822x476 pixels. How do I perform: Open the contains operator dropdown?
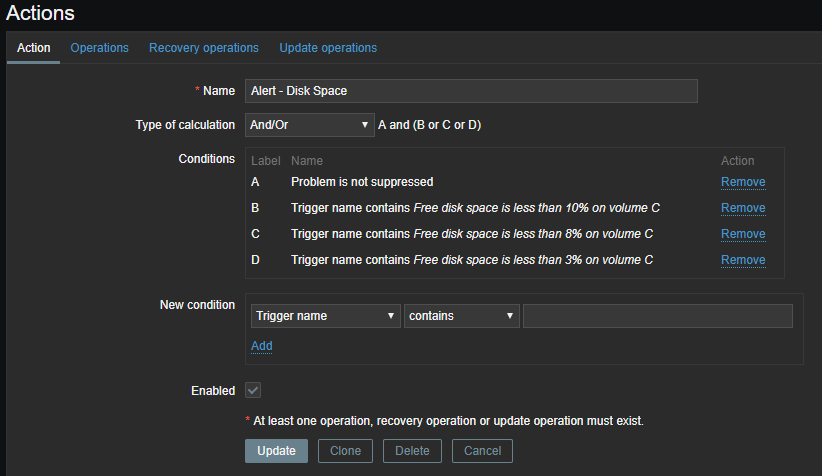[x=461, y=316]
